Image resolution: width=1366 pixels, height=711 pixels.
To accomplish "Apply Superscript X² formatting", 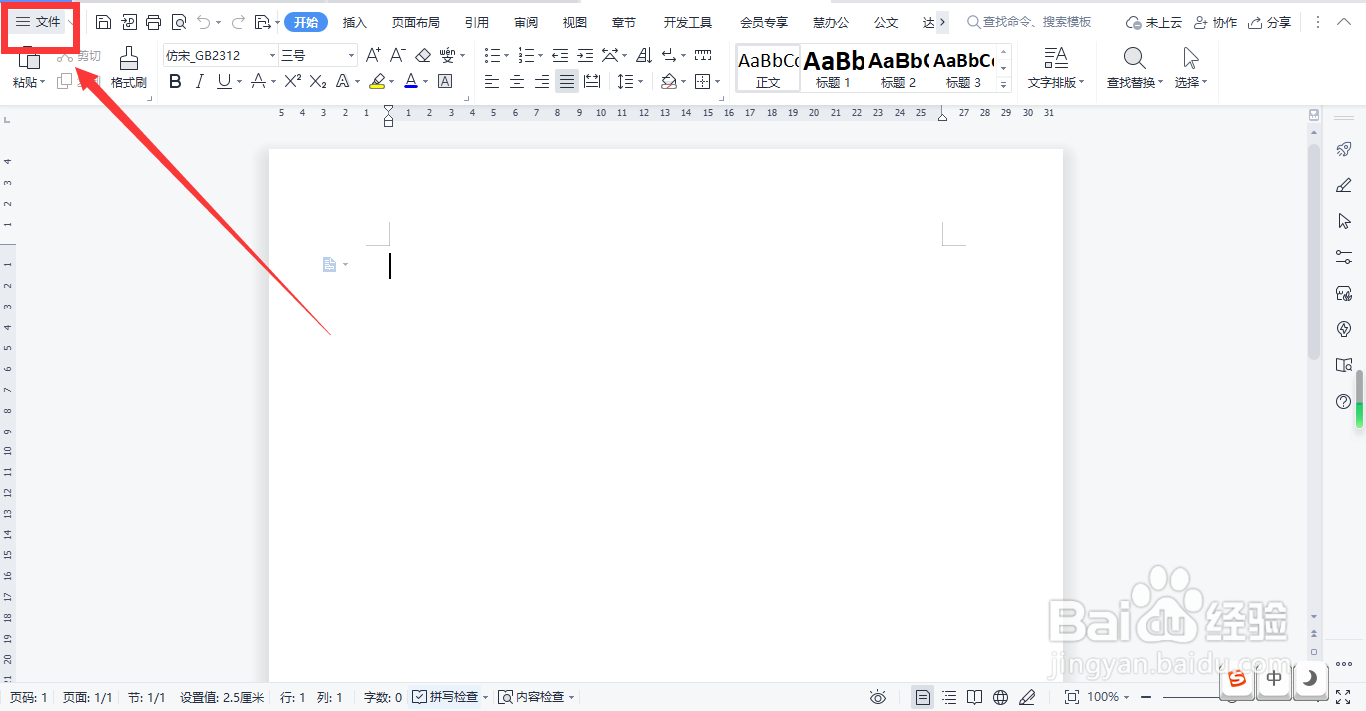I will coord(293,81).
